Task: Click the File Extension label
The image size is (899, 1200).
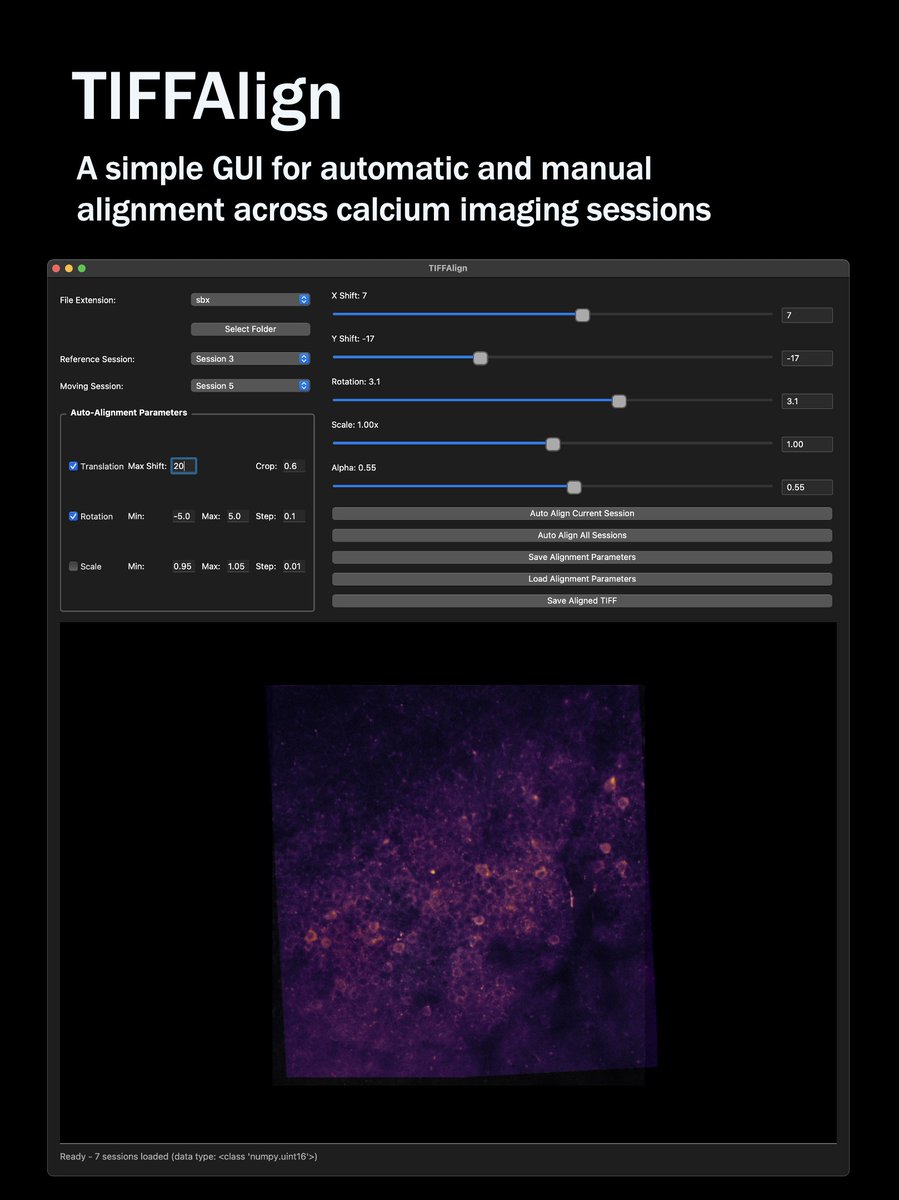Action: [88, 300]
